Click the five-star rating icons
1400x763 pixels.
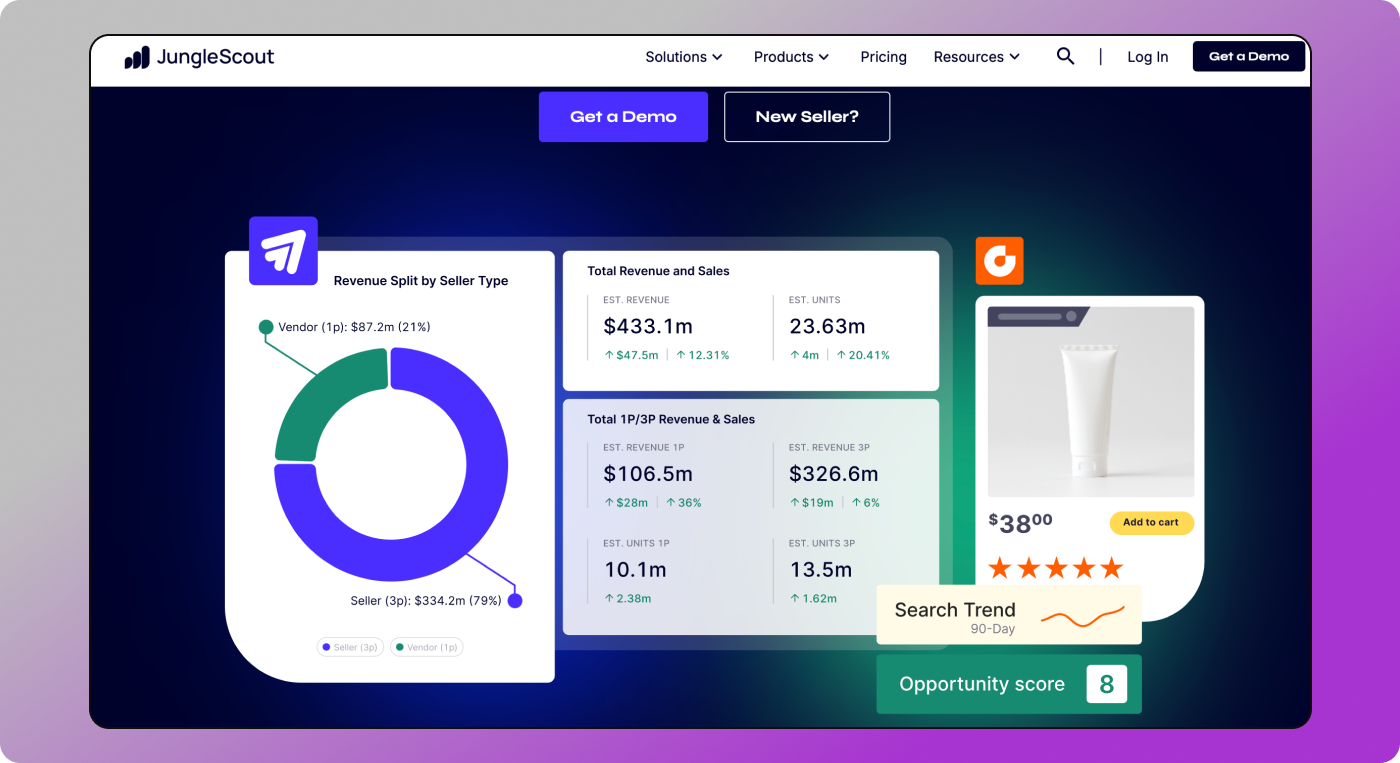coord(1055,569)
